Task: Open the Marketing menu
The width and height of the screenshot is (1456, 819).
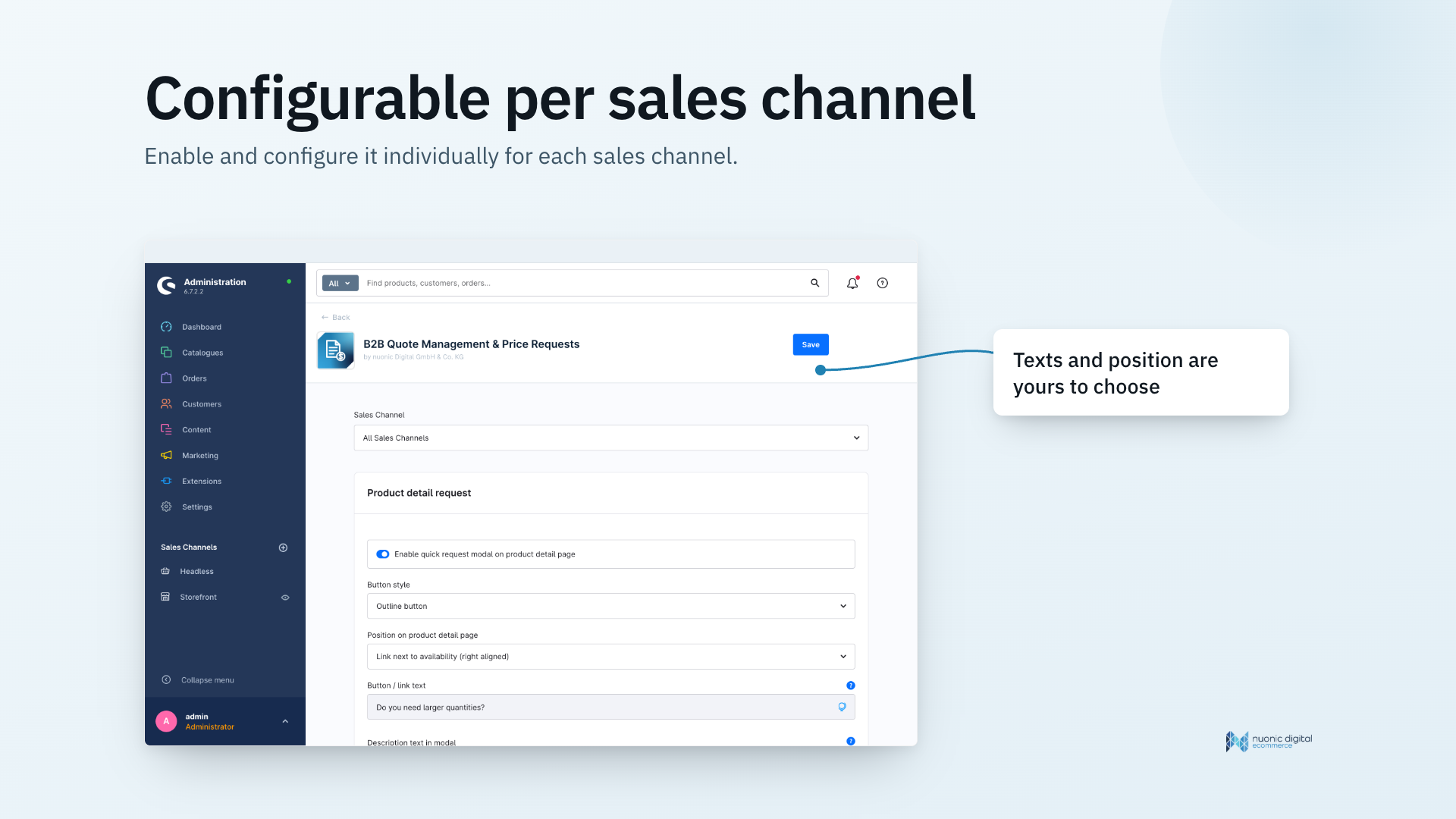Action: (200, 456)
